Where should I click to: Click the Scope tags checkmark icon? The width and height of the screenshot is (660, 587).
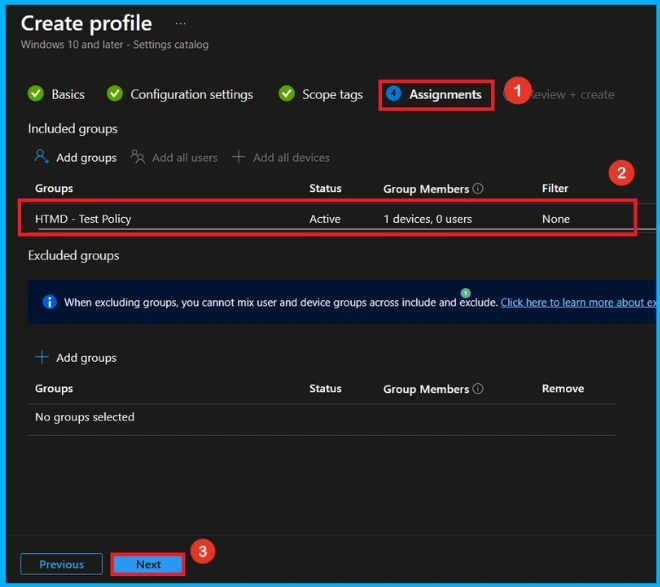click(286, 93)
